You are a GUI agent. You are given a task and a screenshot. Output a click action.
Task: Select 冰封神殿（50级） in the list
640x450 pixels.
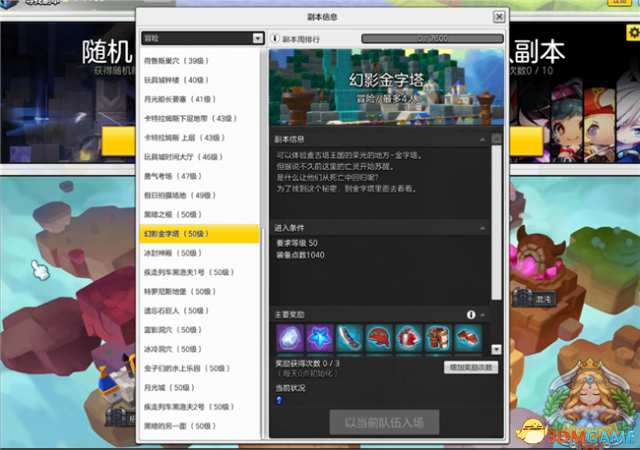click(x=199, y=253)
